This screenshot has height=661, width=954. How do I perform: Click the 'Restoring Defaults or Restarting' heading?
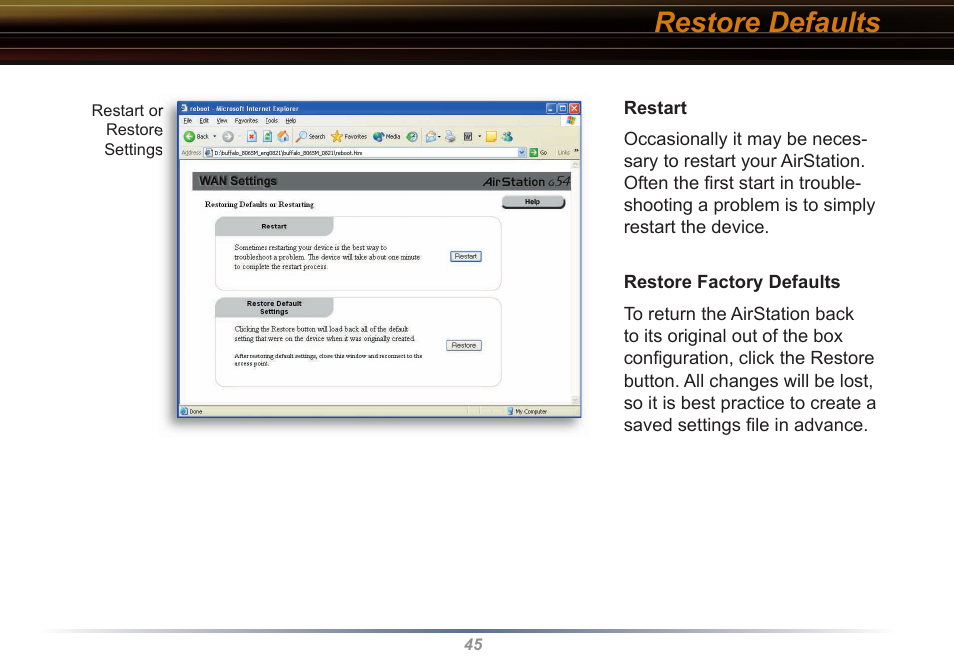[259, 205]
